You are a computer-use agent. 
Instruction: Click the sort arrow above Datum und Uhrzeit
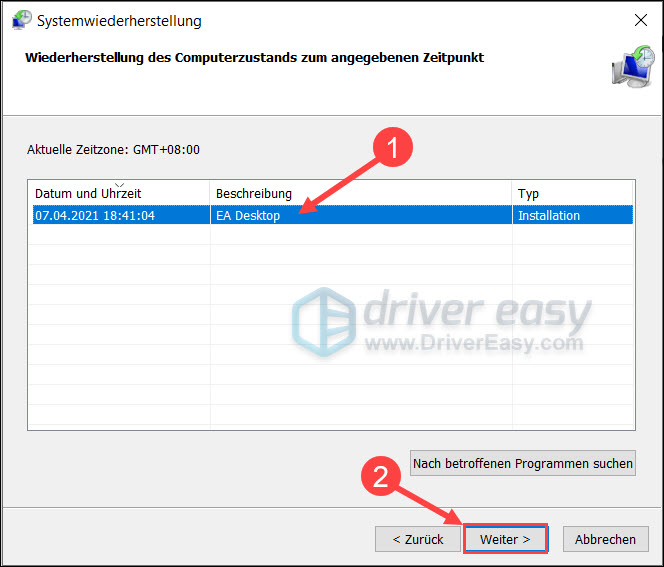(x=120, y=185)
